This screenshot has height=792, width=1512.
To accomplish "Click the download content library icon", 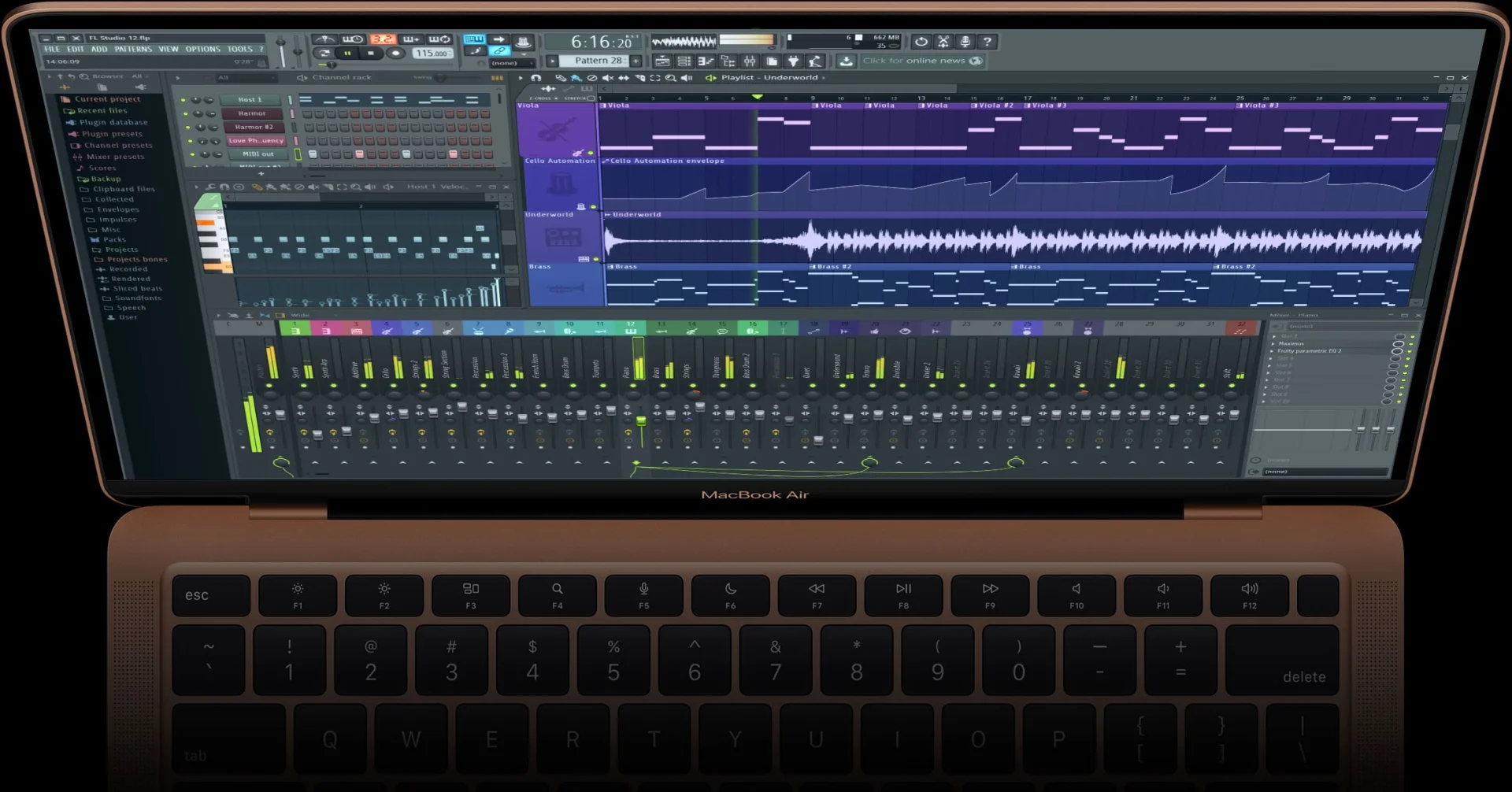I will pos(846,61).
